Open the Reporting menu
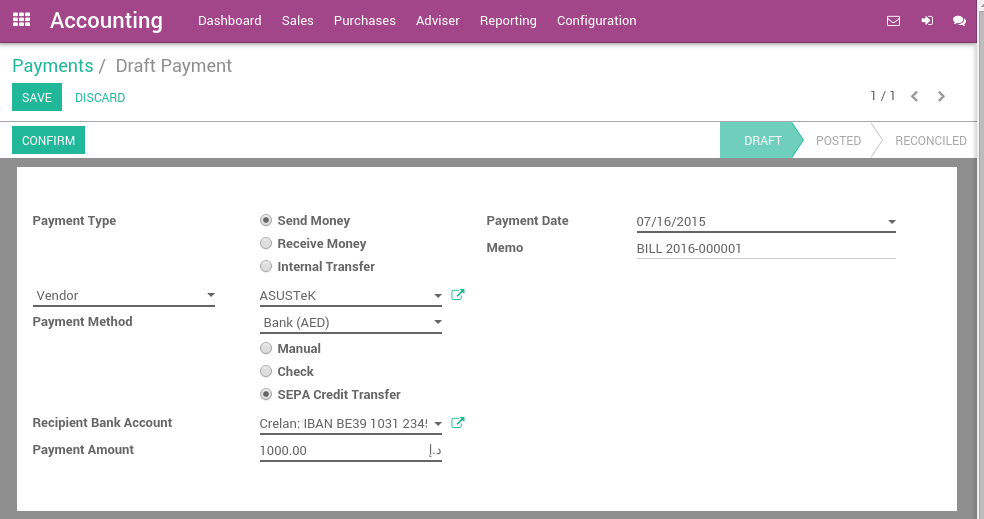 pos(508,21)
